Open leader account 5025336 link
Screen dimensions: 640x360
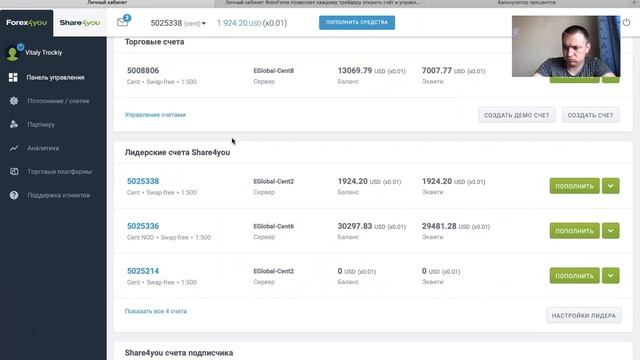point(143,226)
